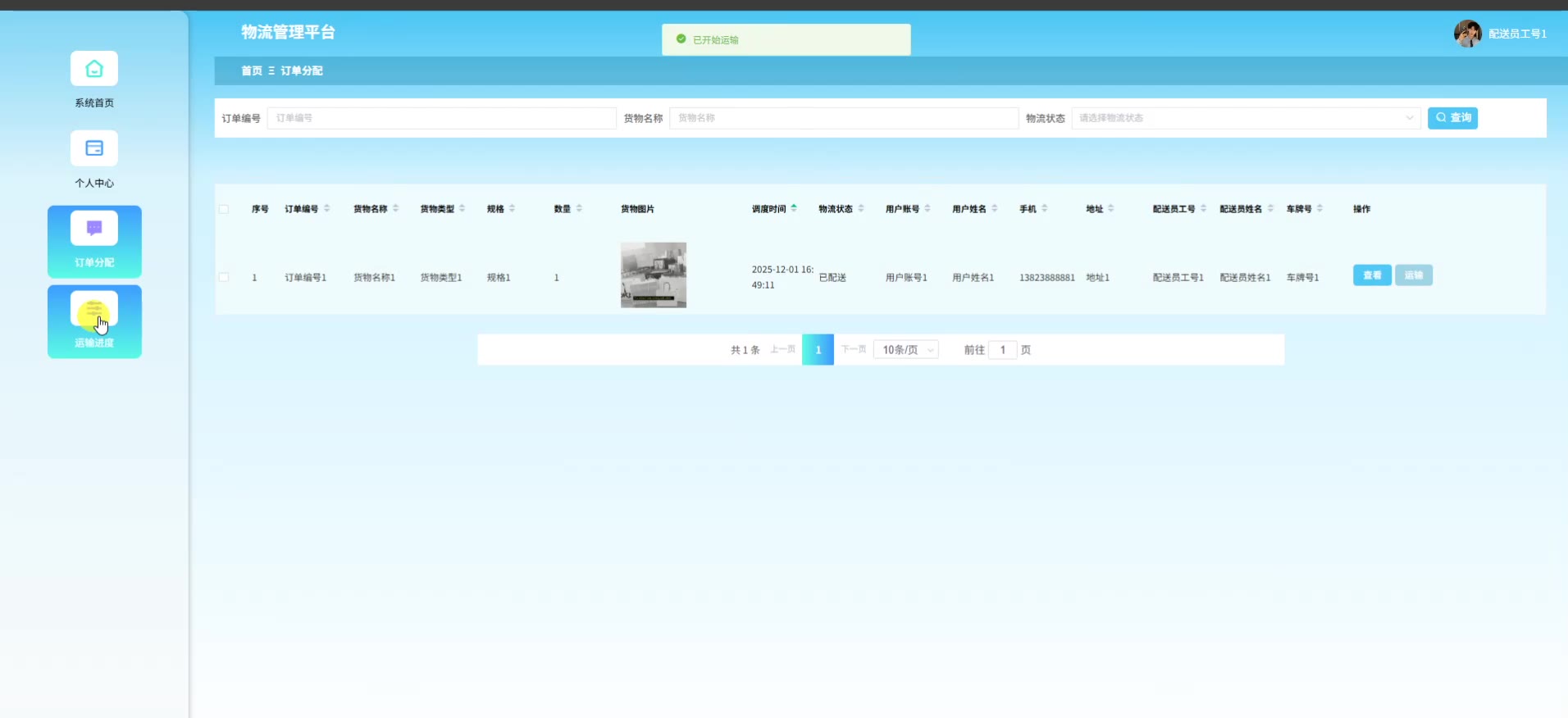Click the 共 1 条 total count text

745,350
